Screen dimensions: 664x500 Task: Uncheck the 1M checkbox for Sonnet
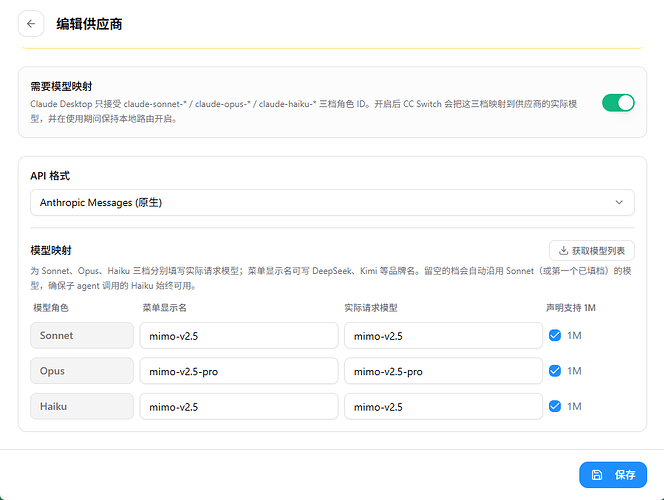(x=555, y=335)
